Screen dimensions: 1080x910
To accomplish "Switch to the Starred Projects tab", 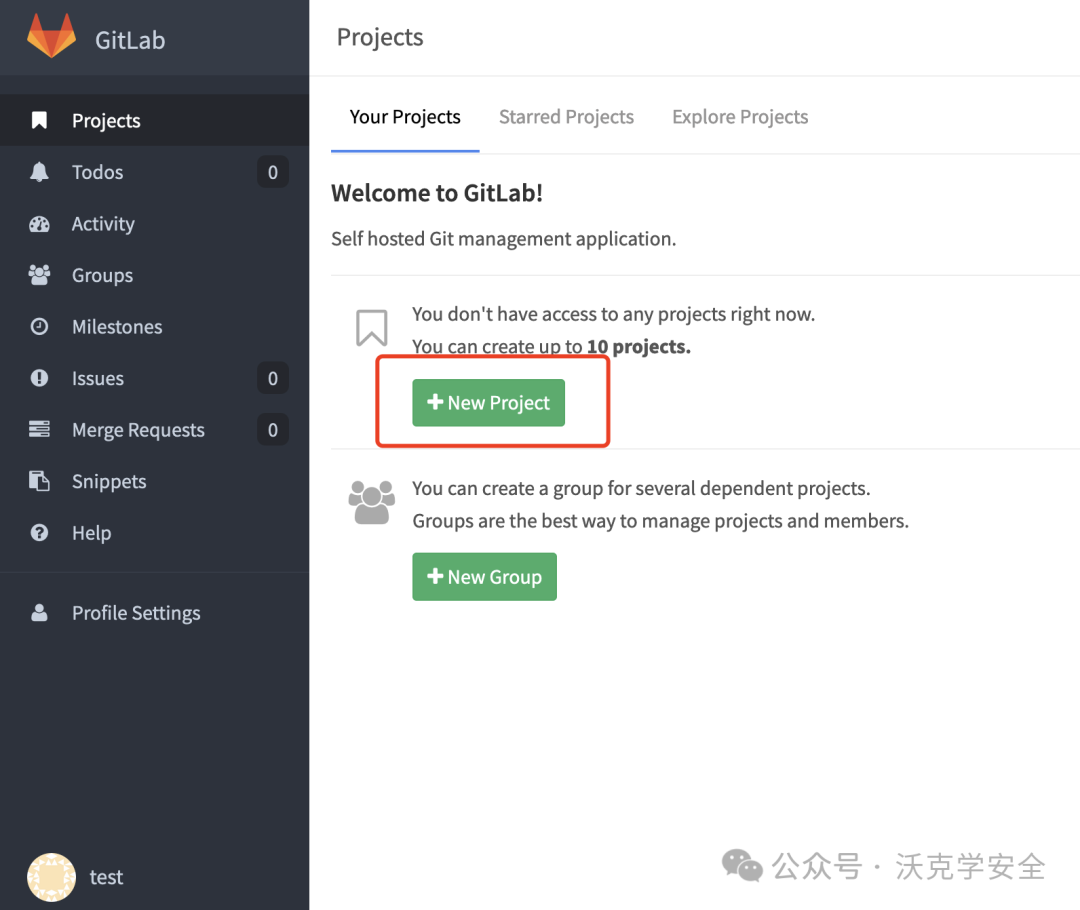I will (566, 117).
